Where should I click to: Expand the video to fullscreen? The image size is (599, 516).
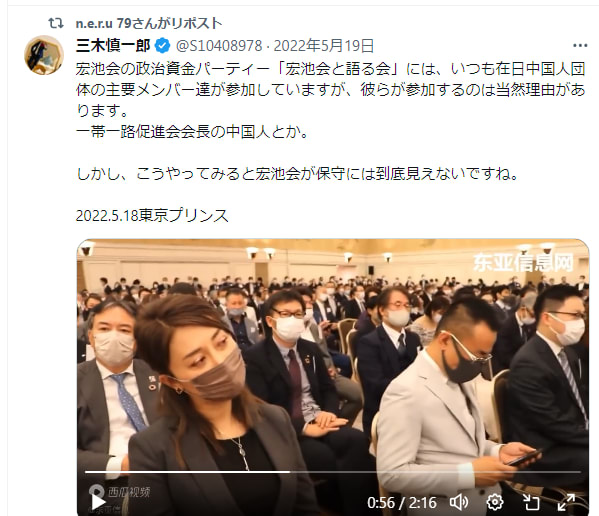tap(566, 502)
